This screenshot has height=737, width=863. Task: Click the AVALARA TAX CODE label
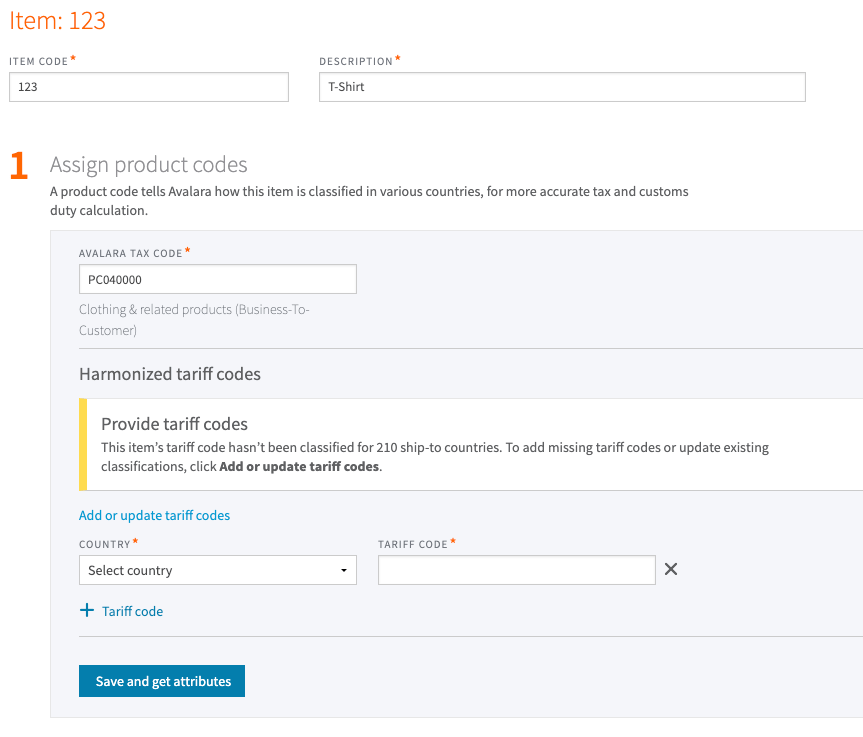coord(131,254)
